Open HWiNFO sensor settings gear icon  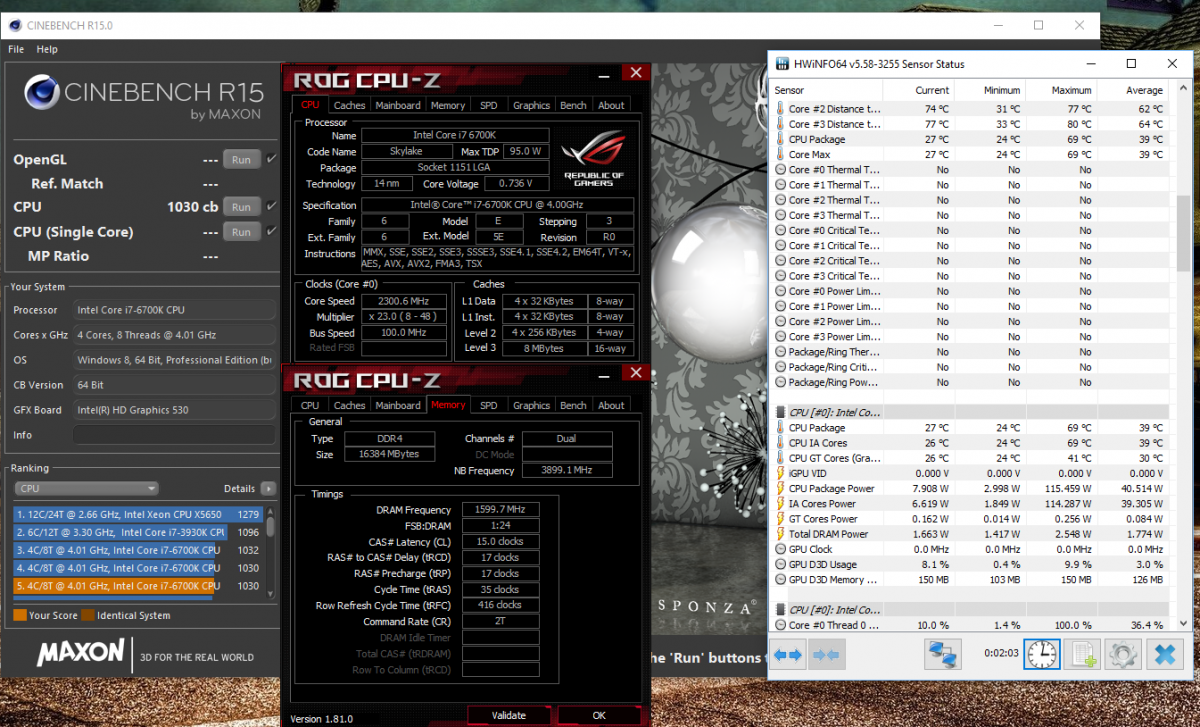(1123, 655)
